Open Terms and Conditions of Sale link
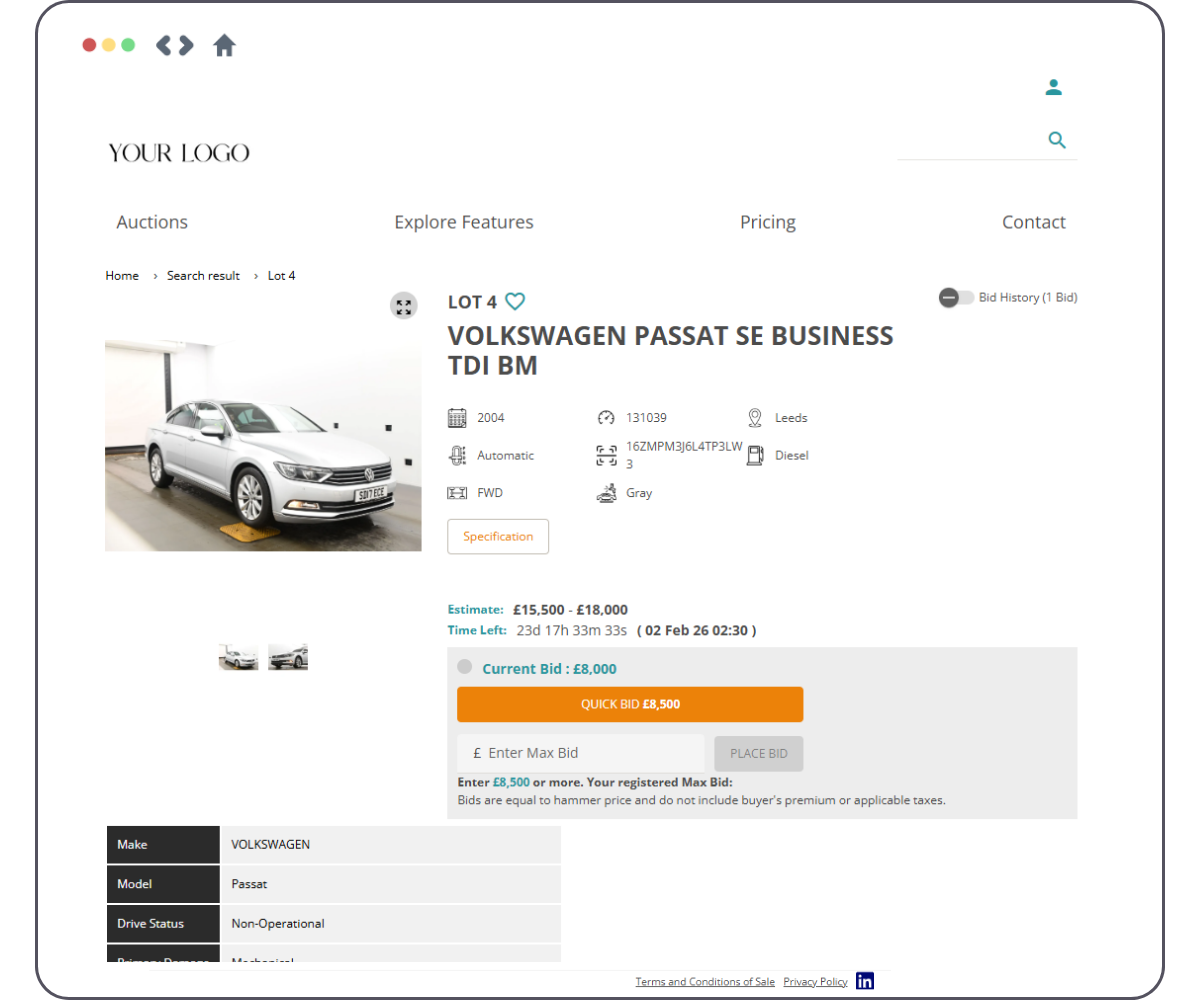Image resolution: width=1200 pixels, height=1000 pixels. click(x=705, y=982)
